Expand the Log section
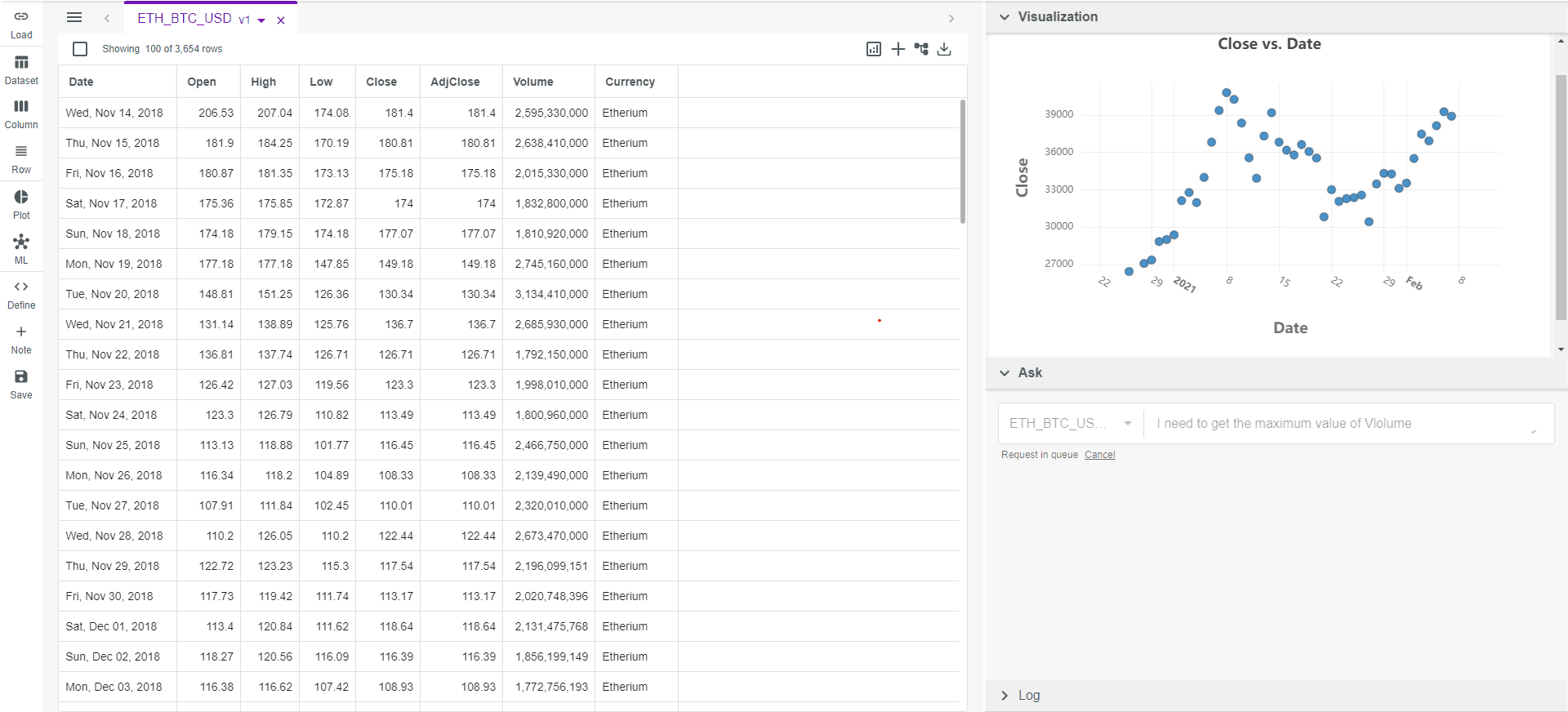The width and height of the screenshot is (1568, 712). pos(1004,696)
